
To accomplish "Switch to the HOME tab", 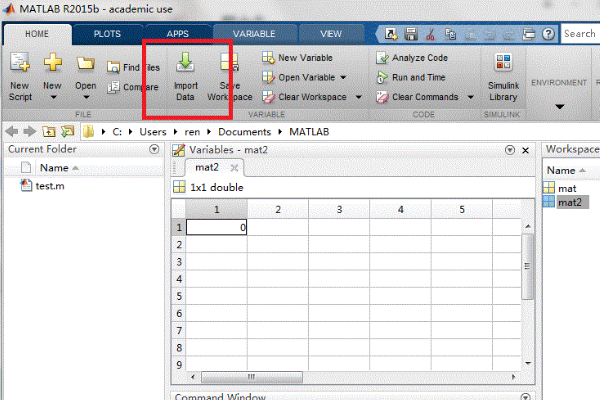I will (x=37, y=34).
